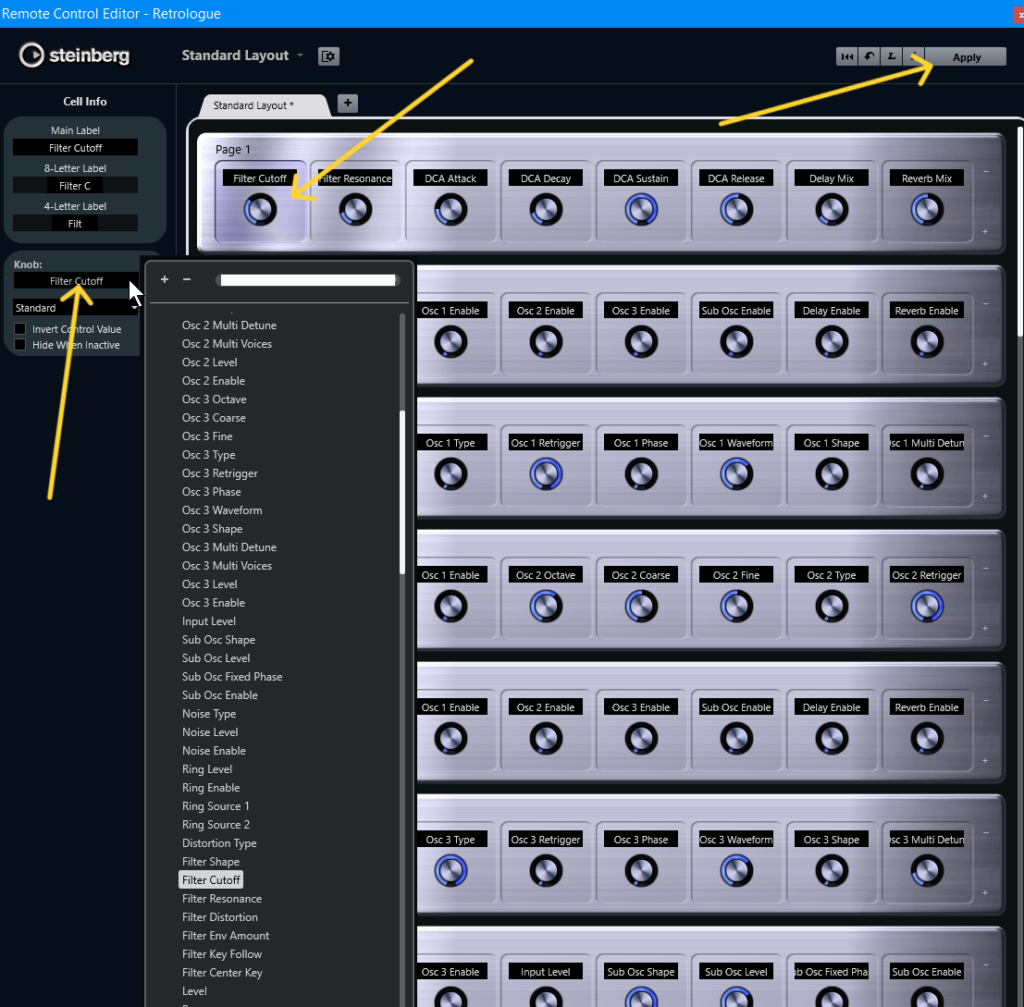Image resolution: width=1024 pixels, height=1007 pixels.
Task: Click the DCA Release knob
Action: [x=737, y=210]
